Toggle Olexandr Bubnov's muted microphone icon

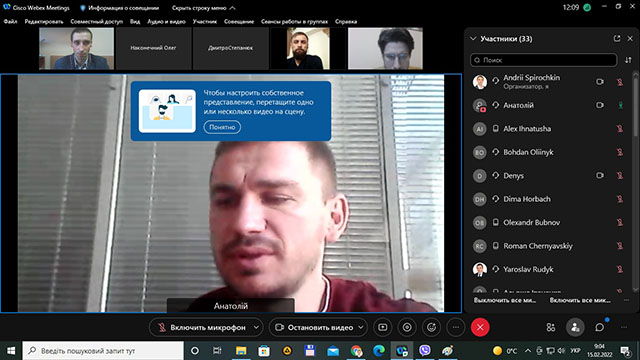pos(620,222)
